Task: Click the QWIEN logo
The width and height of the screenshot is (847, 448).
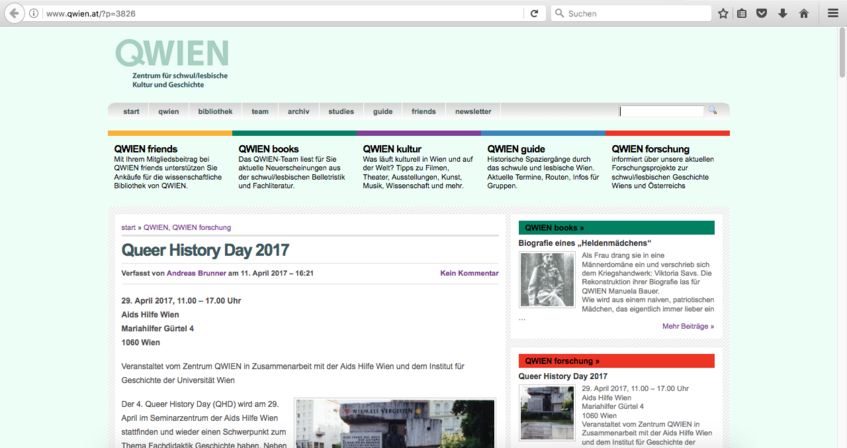Action: [x=172, y=63]
